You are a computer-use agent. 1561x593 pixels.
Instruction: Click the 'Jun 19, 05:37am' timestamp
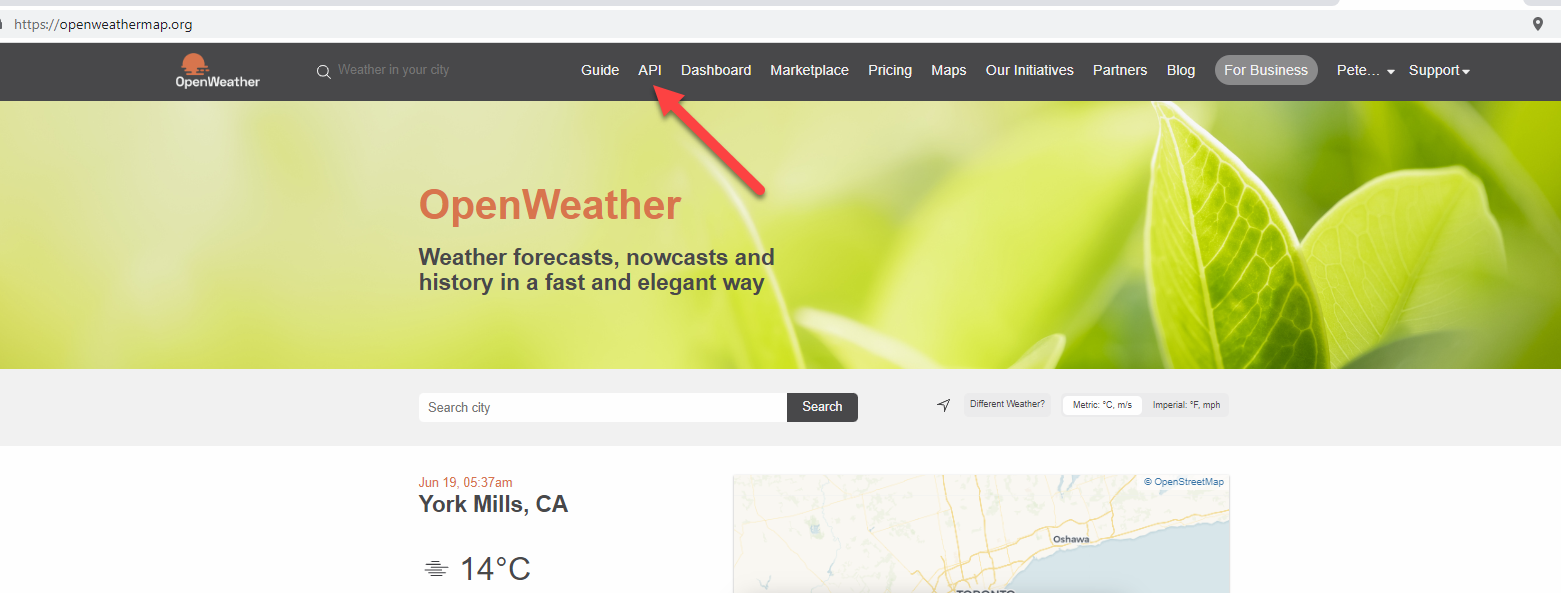coord(465,482)
